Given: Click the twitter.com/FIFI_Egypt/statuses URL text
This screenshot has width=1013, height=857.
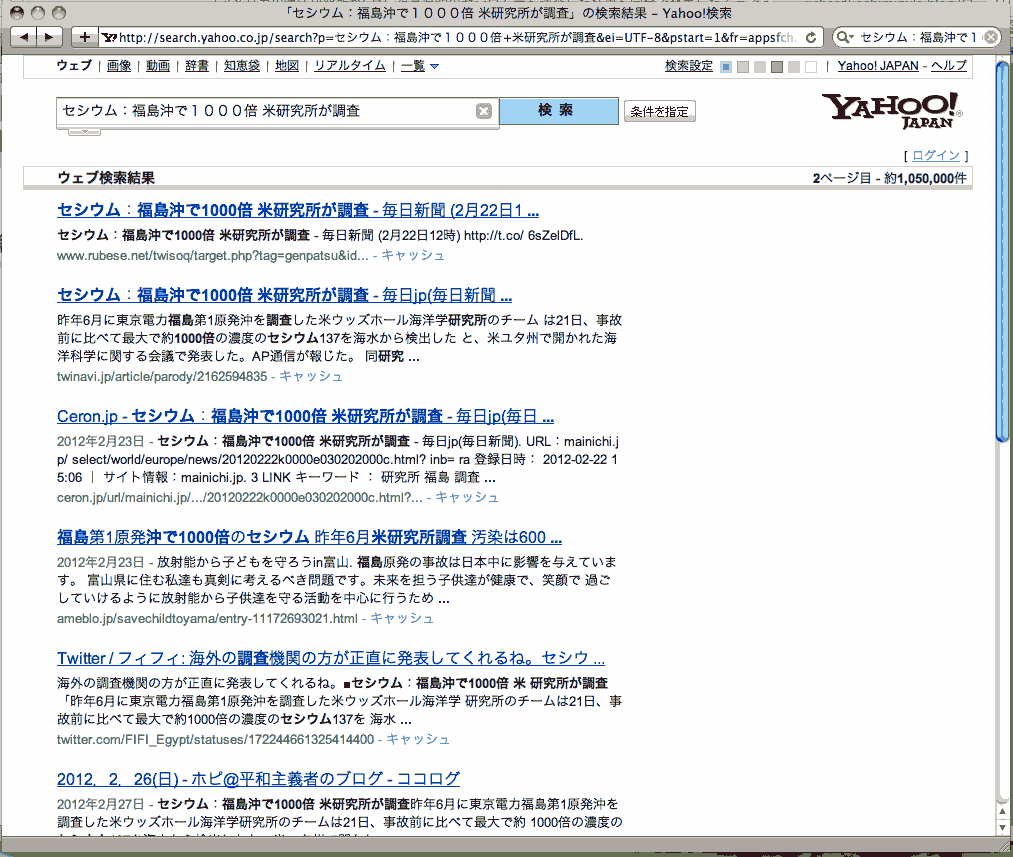Looking at the screenshot, I should (x=216, y=739).
